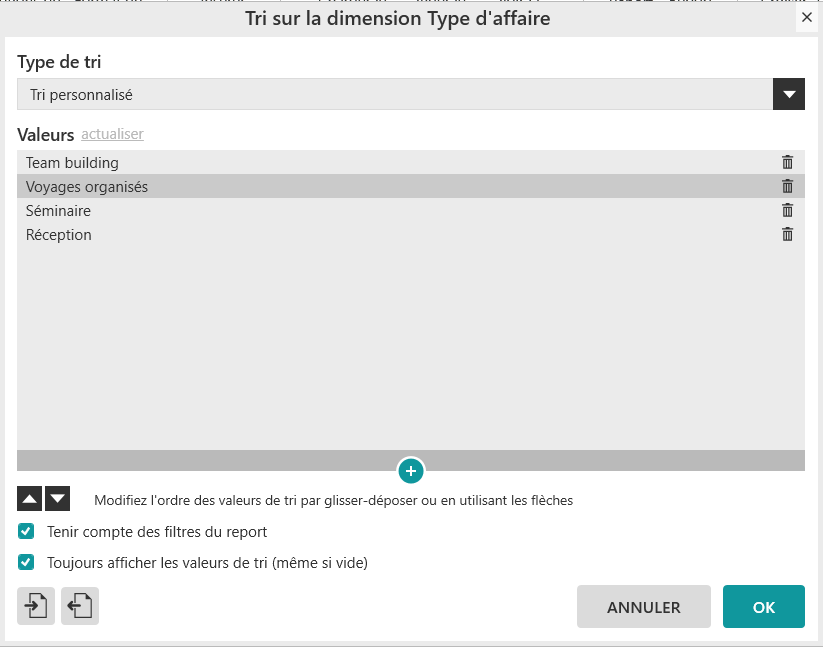Uncheck Tenir compte des filtres du report
The image size is (823, 647).
(27, 532)
